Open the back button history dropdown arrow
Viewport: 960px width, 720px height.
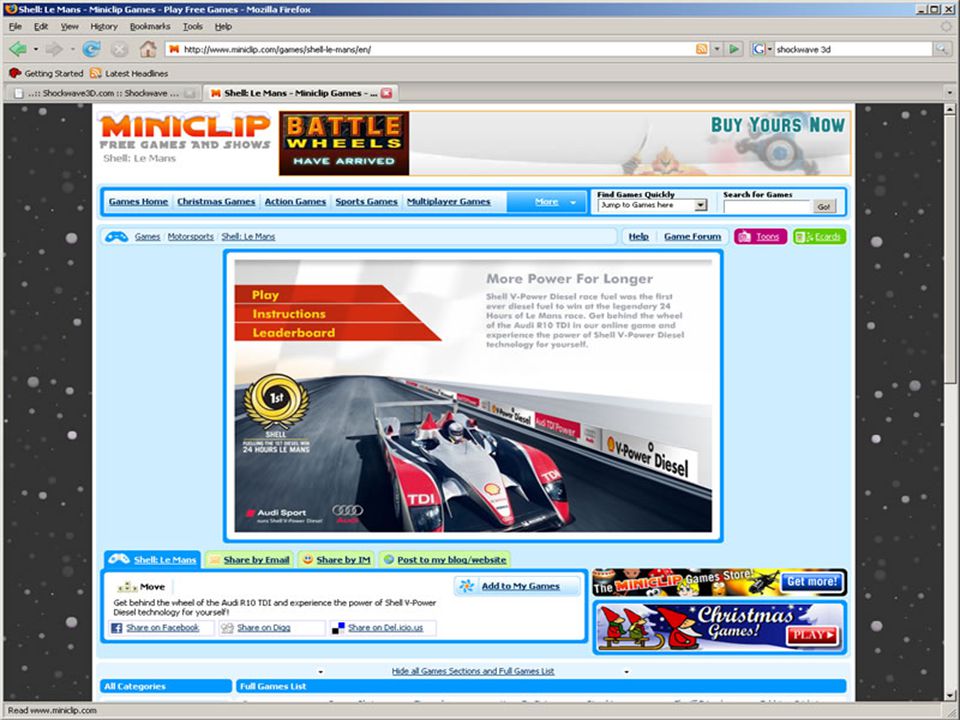(x=36, y=49)
